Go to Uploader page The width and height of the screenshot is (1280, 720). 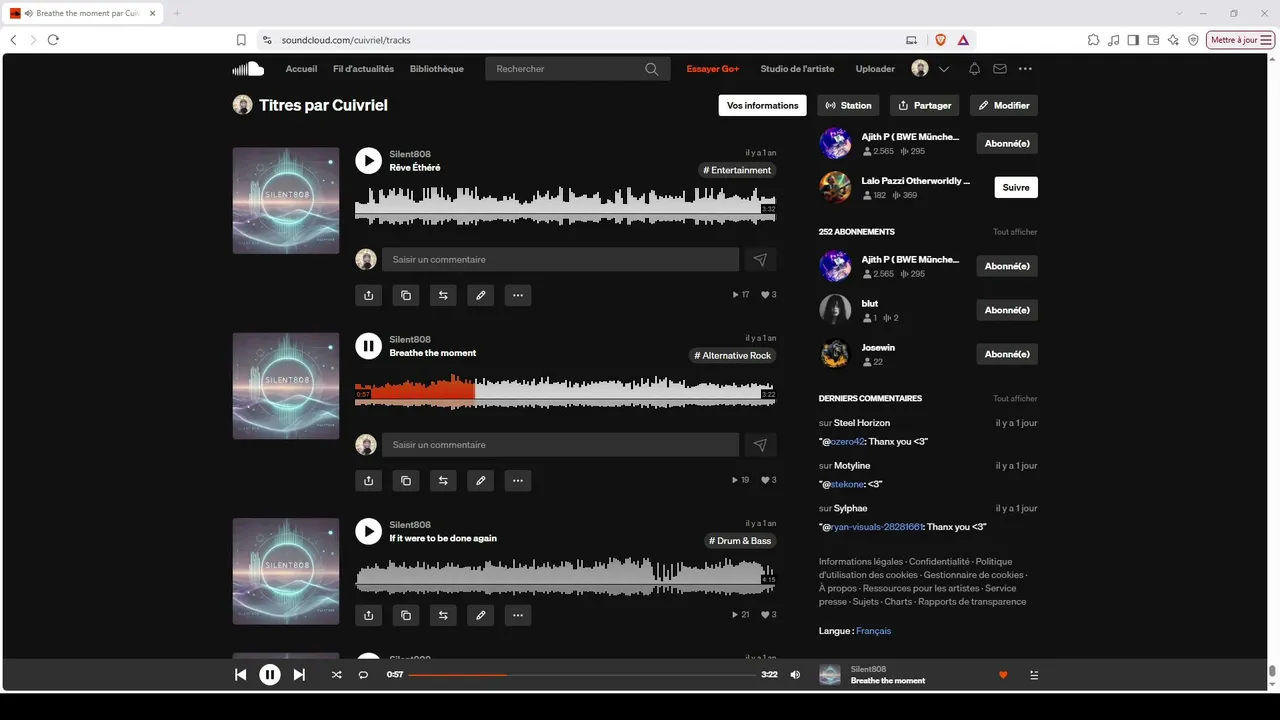[875, 69]
